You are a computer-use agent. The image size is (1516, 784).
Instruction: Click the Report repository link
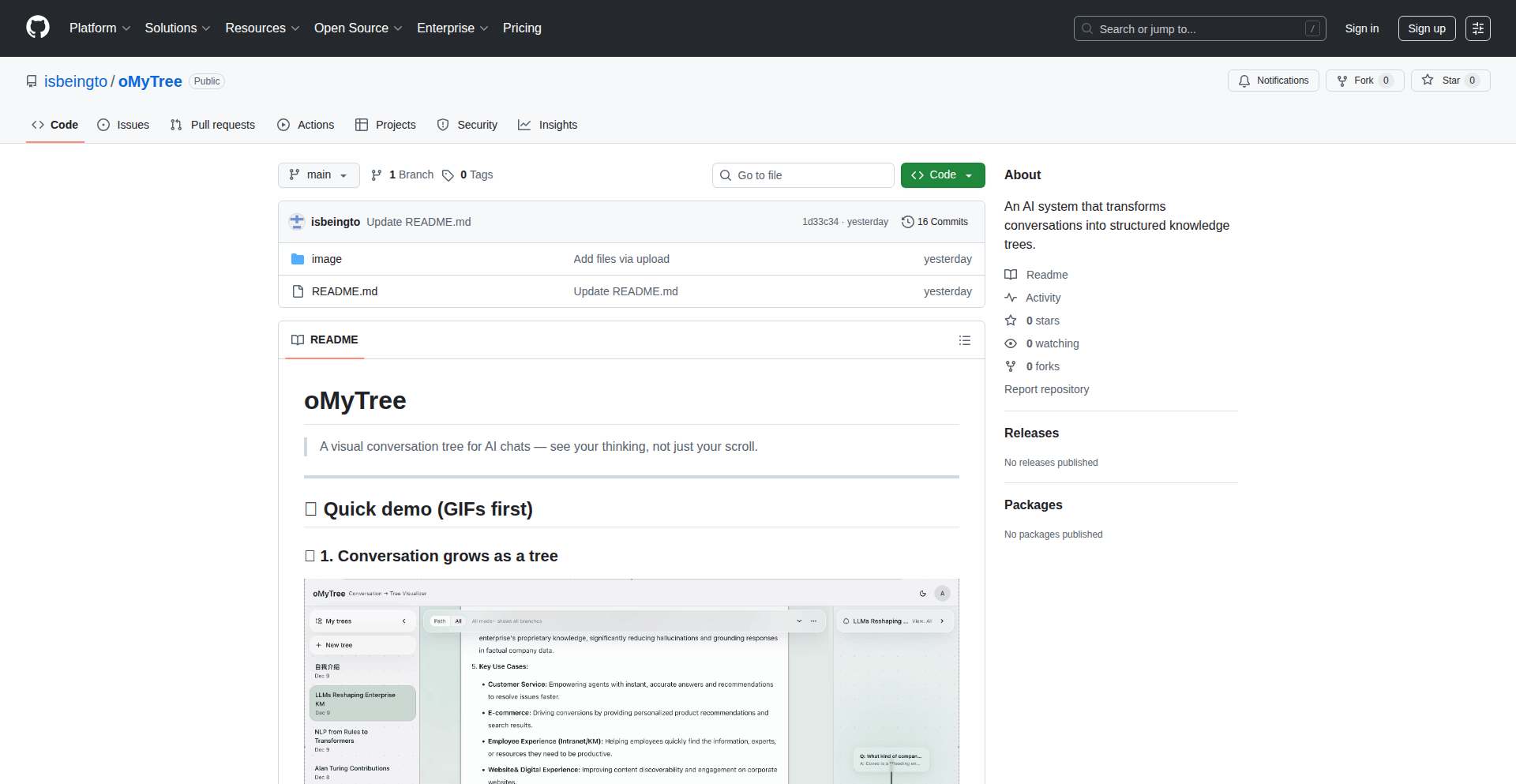coord(1046,389)
